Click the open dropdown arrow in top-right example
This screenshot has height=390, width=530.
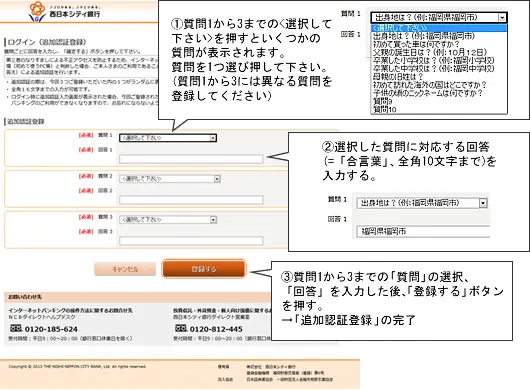coord(502,17)
